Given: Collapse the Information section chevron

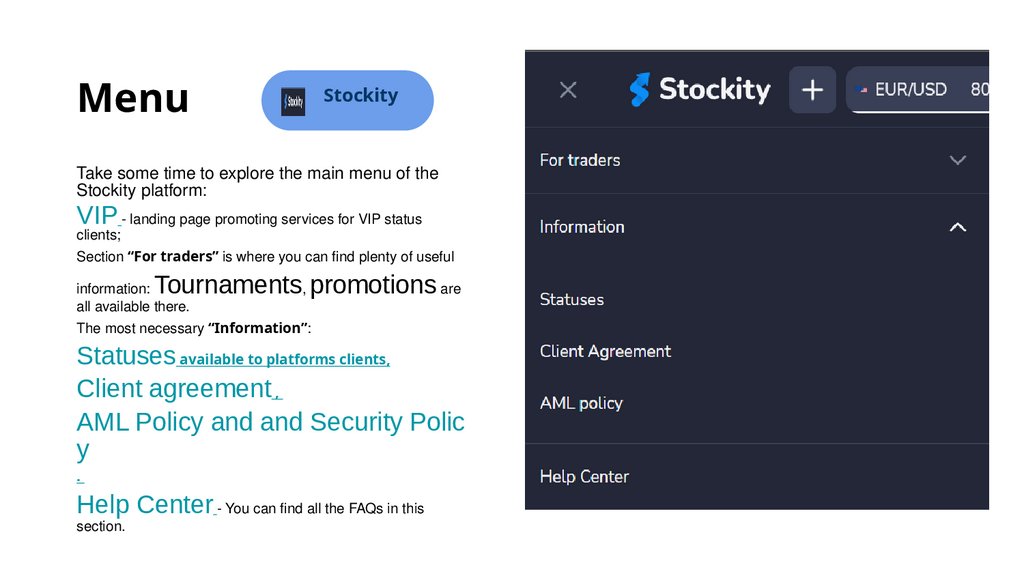Looking at the screenshot, I should 957,227.
